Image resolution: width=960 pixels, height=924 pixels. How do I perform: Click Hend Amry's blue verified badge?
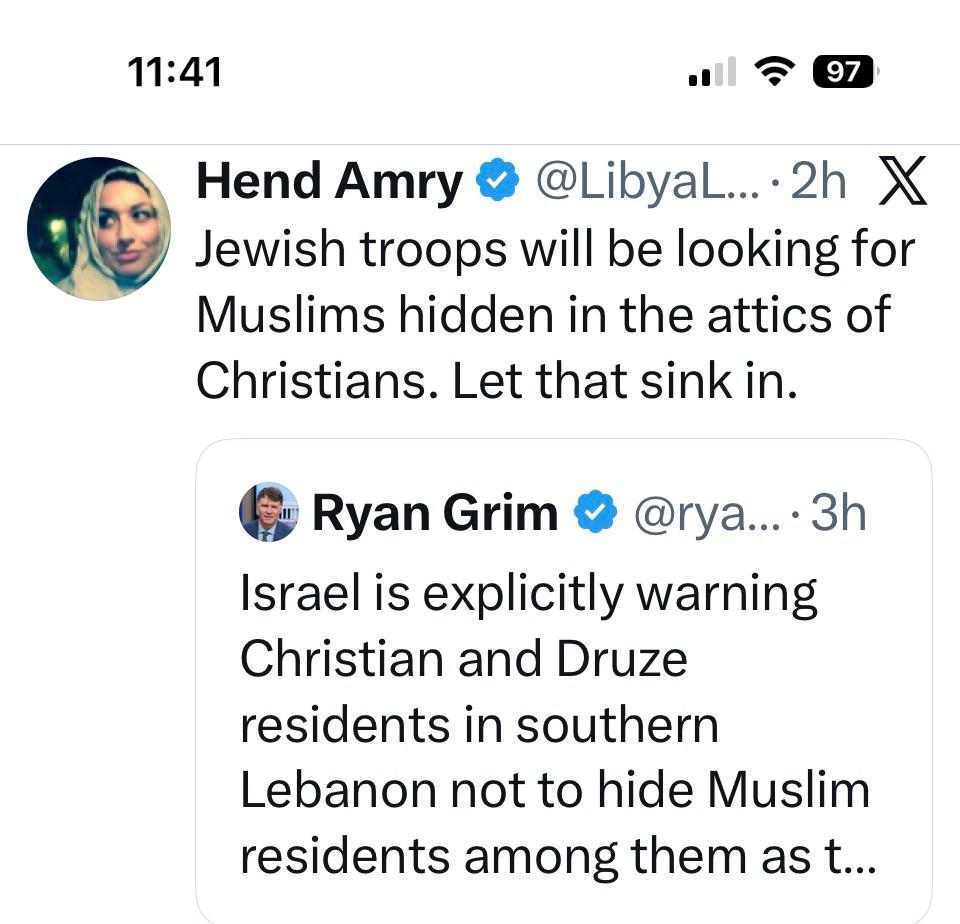point(497,182)
